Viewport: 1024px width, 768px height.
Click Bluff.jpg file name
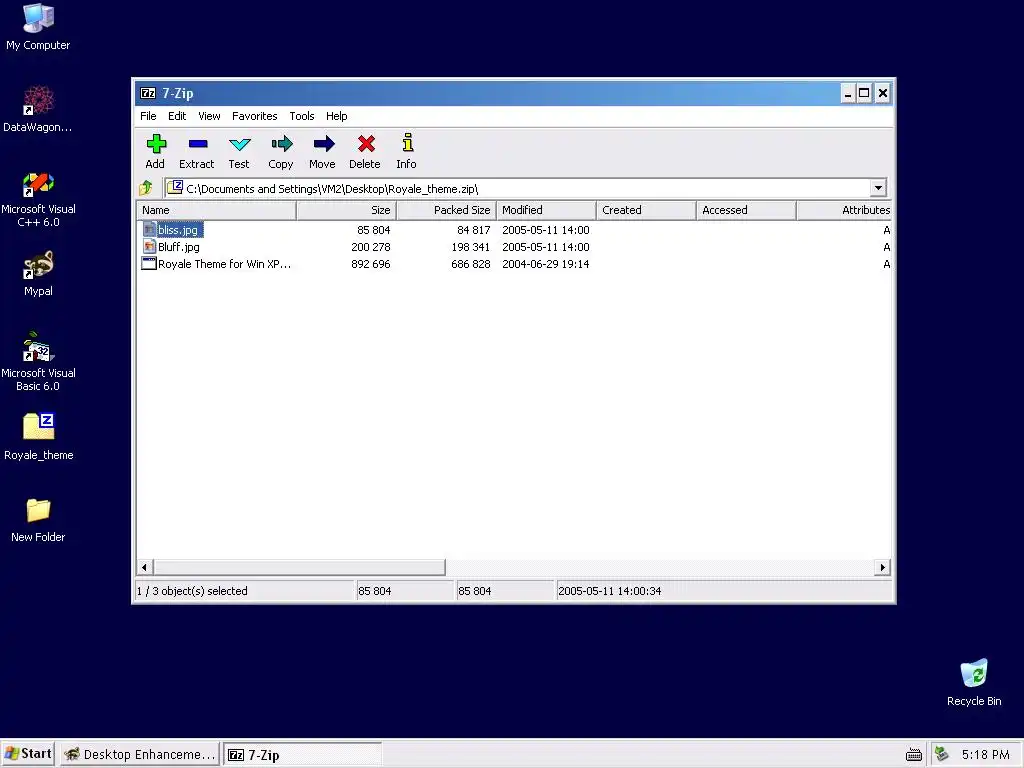click(179, 247)
